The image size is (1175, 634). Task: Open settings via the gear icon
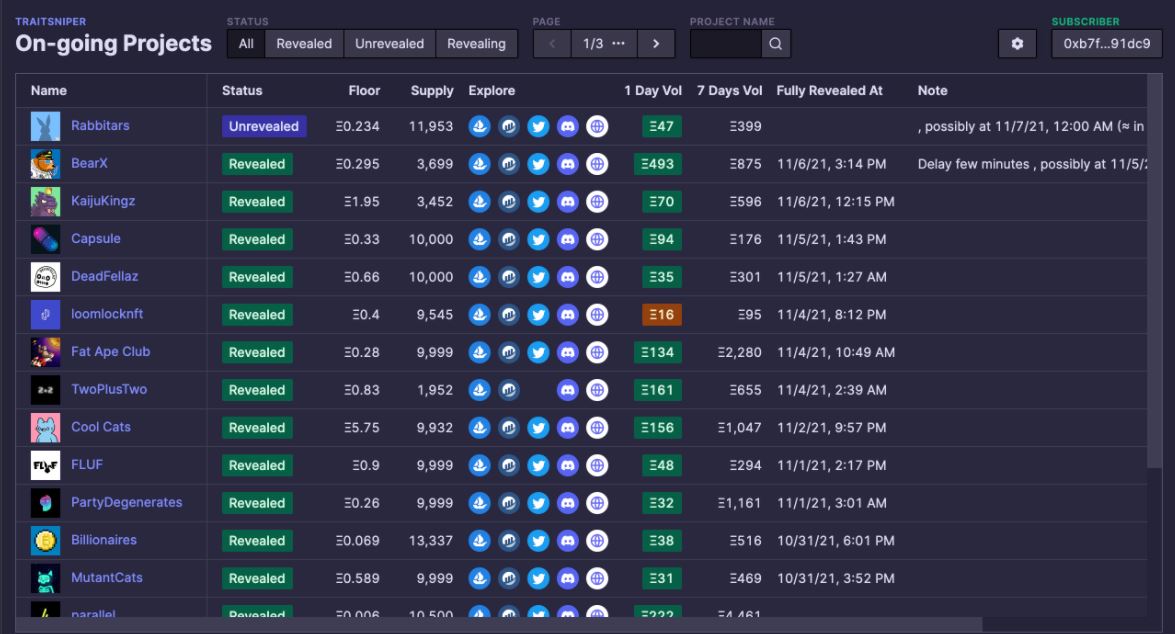click(x=1017, y=44)
